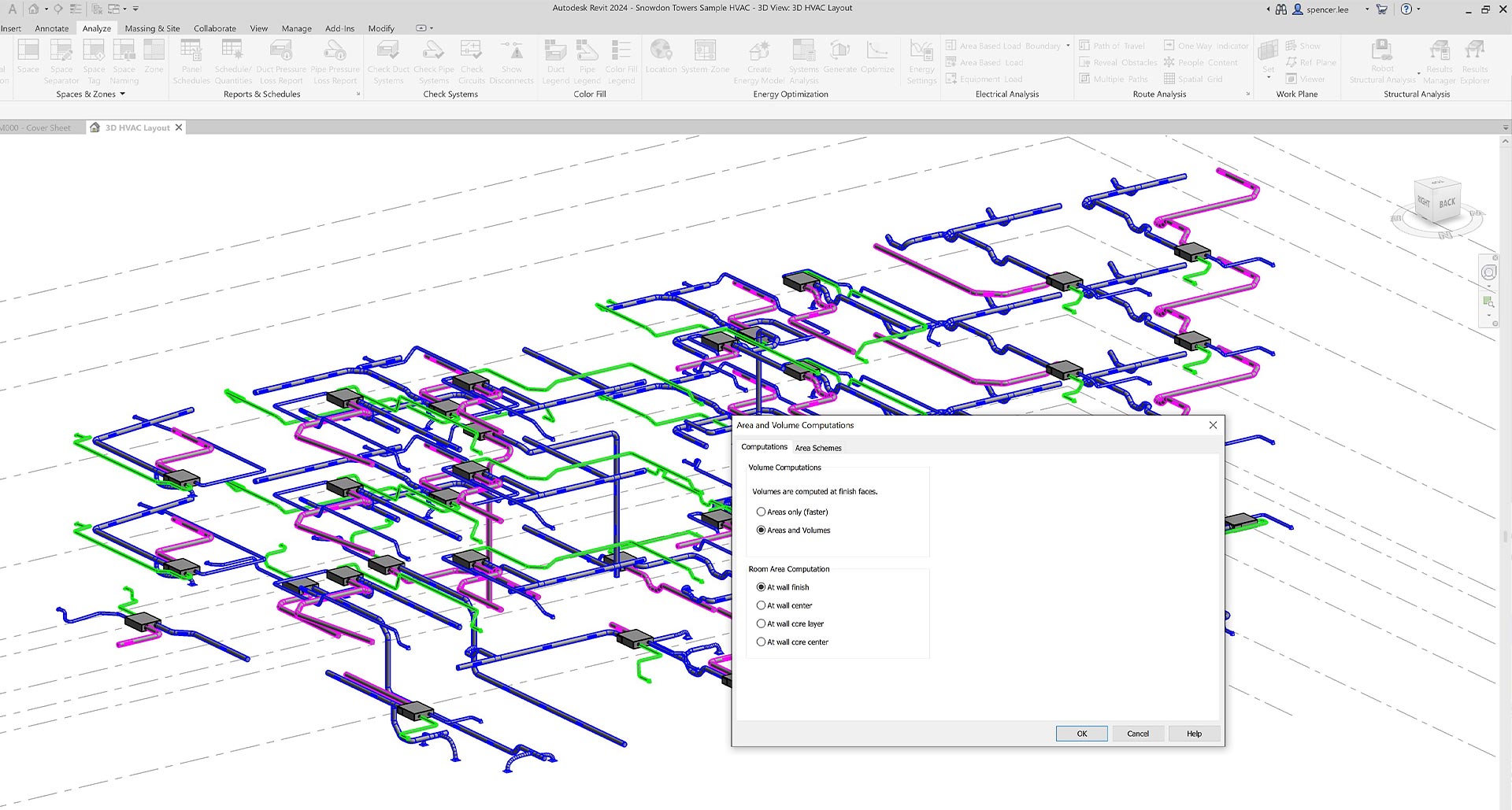Choose At wall center radio button

tap(762, 605)
